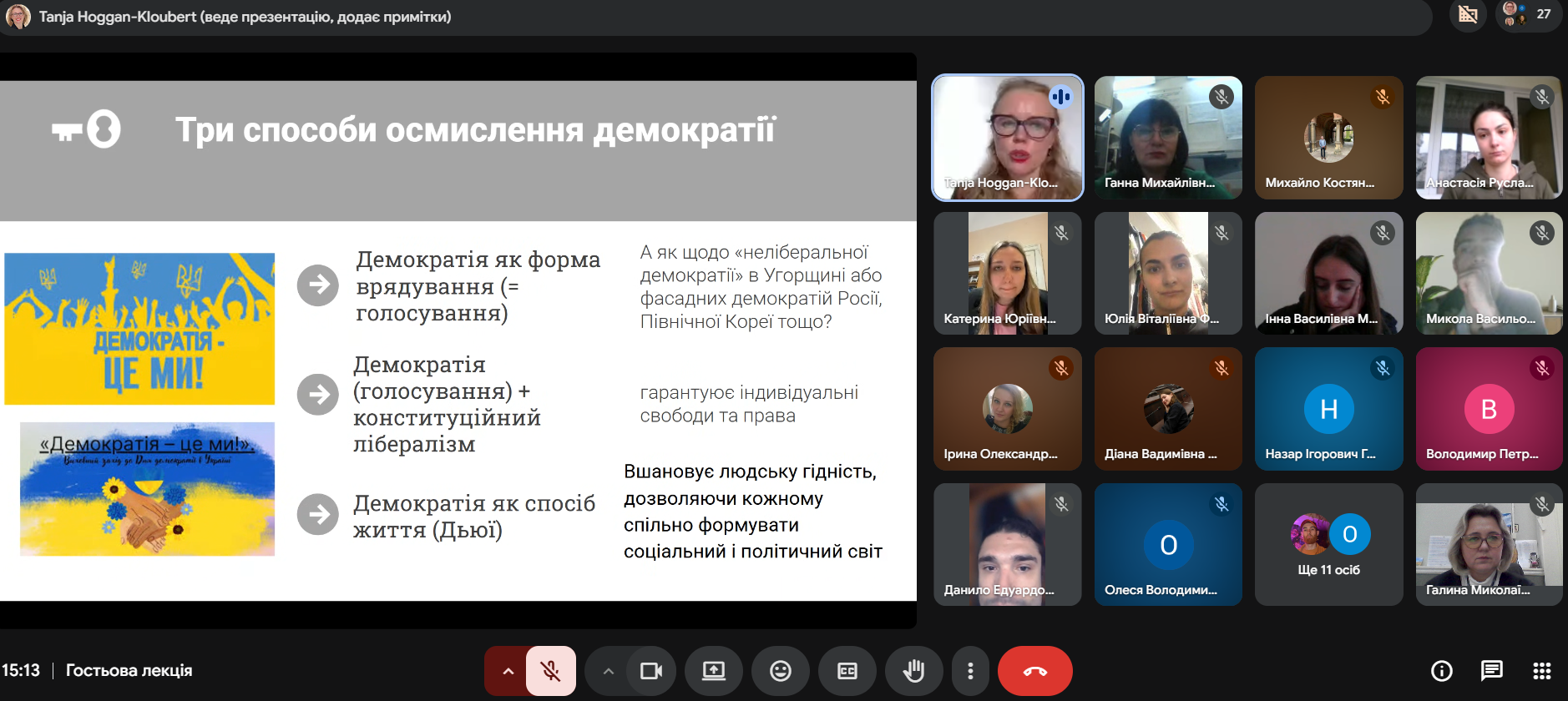Viewport: 1568px width, 701px height.
Task: Leave the call with red hang-up button
Action: 1034,671
